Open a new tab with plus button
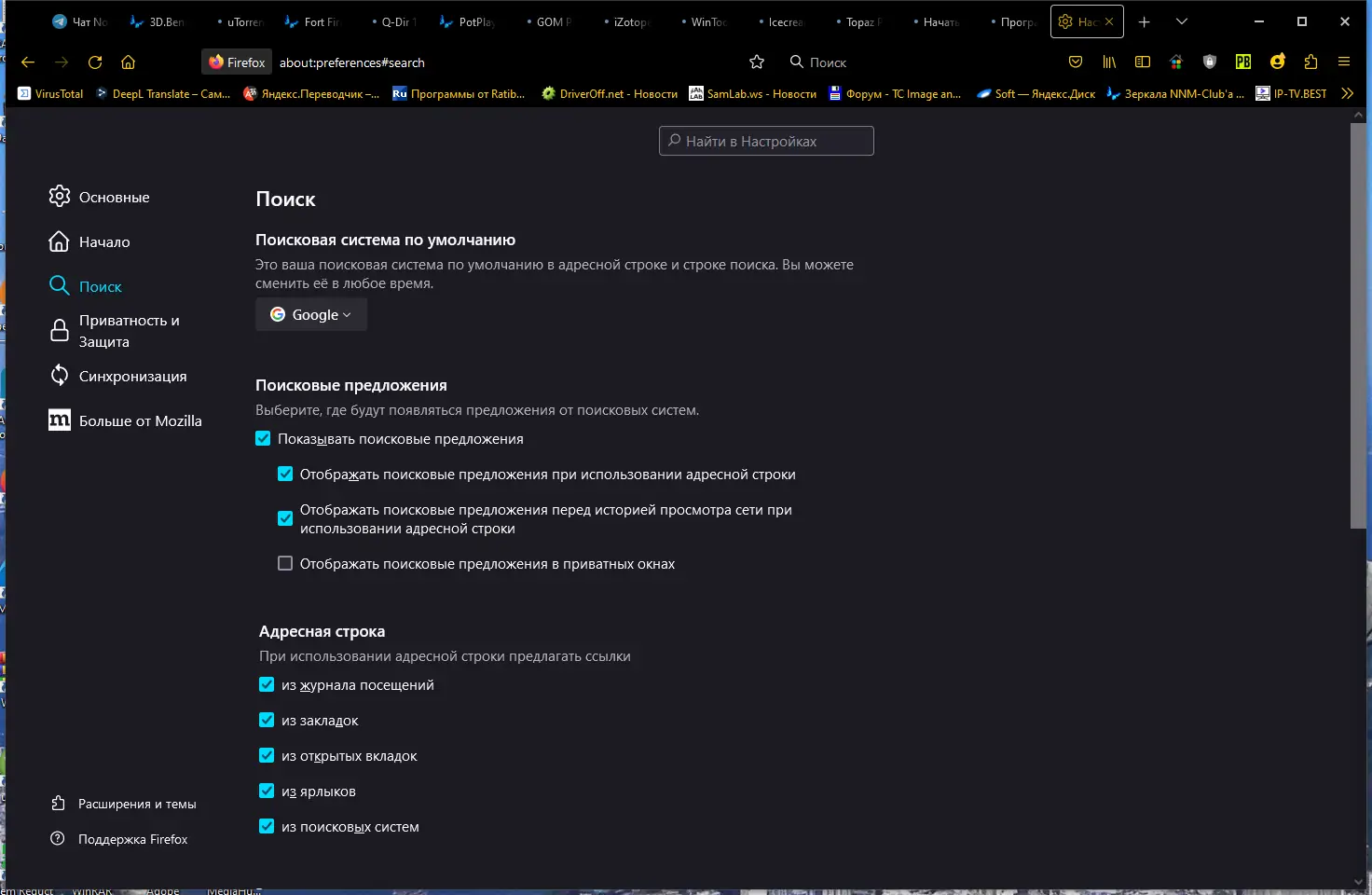1372x895 pixels. [x=1145, y=21]
